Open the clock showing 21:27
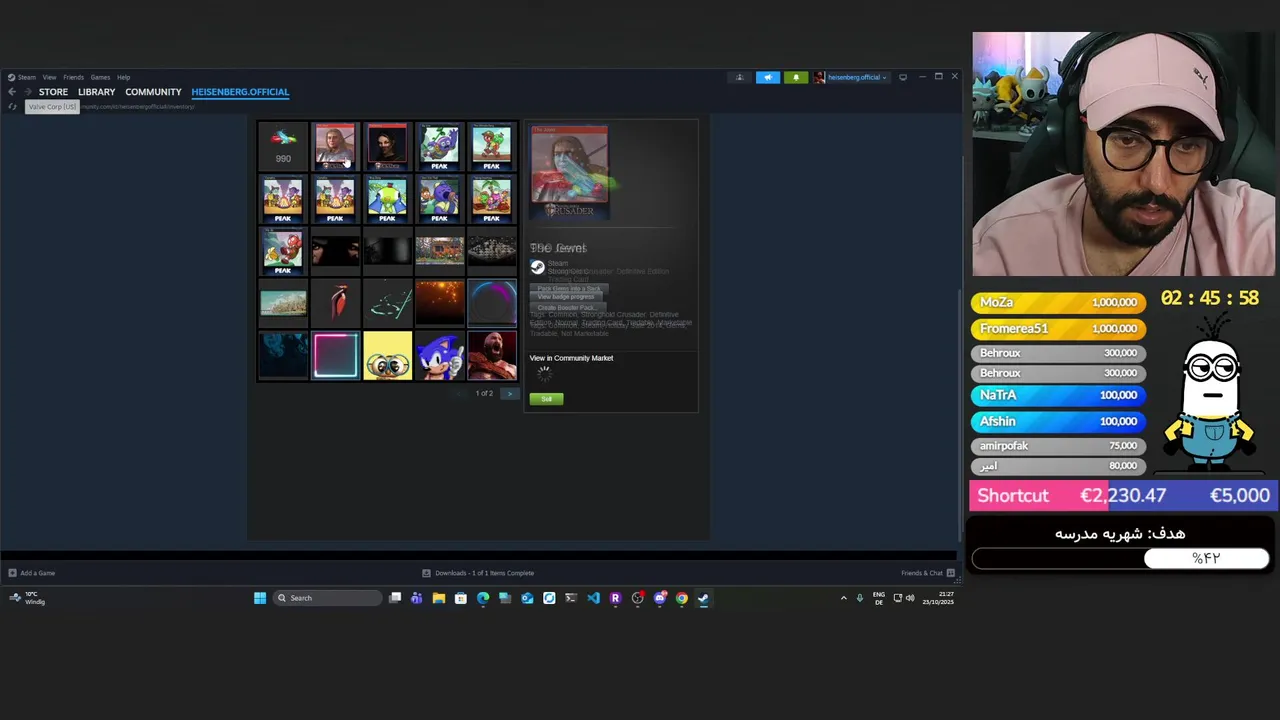 pos(938,598)
